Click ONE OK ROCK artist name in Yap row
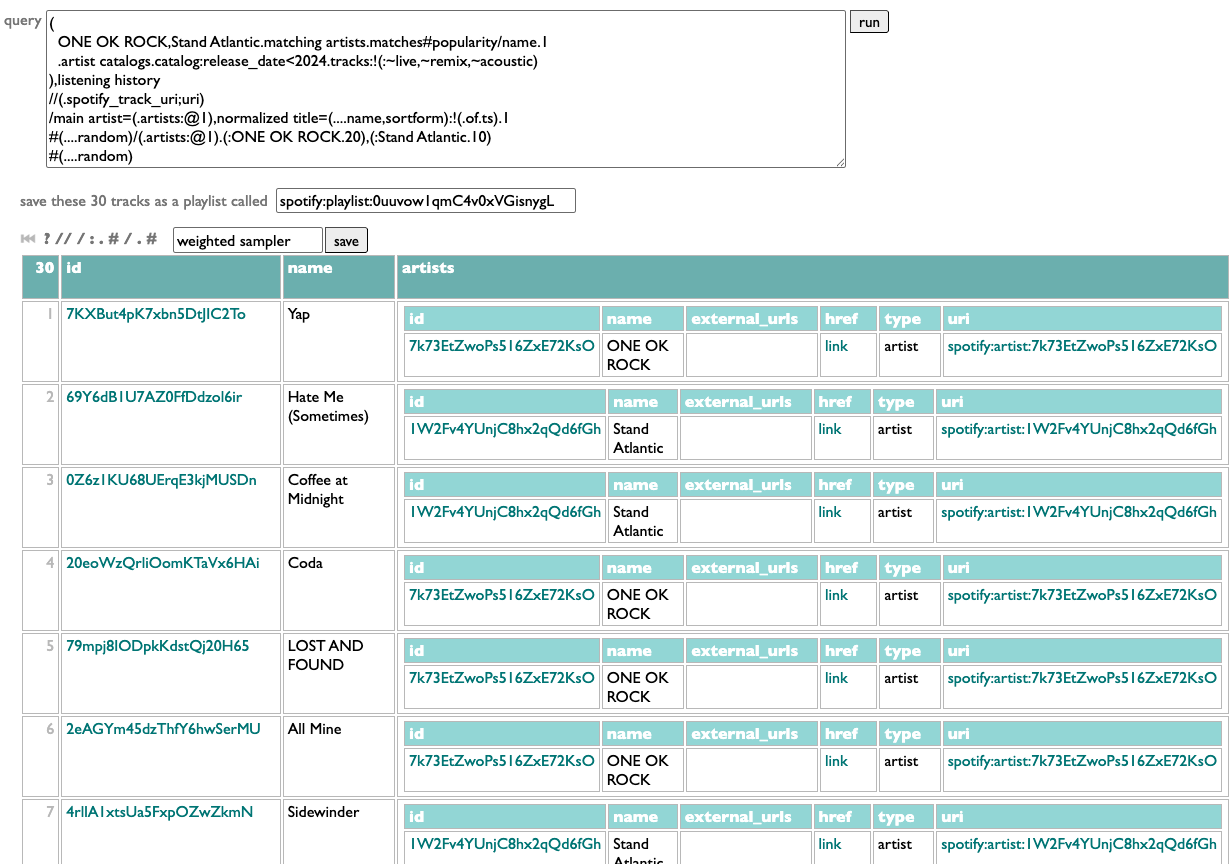The width and height of the screenshot is (1229, 864). 638,355
